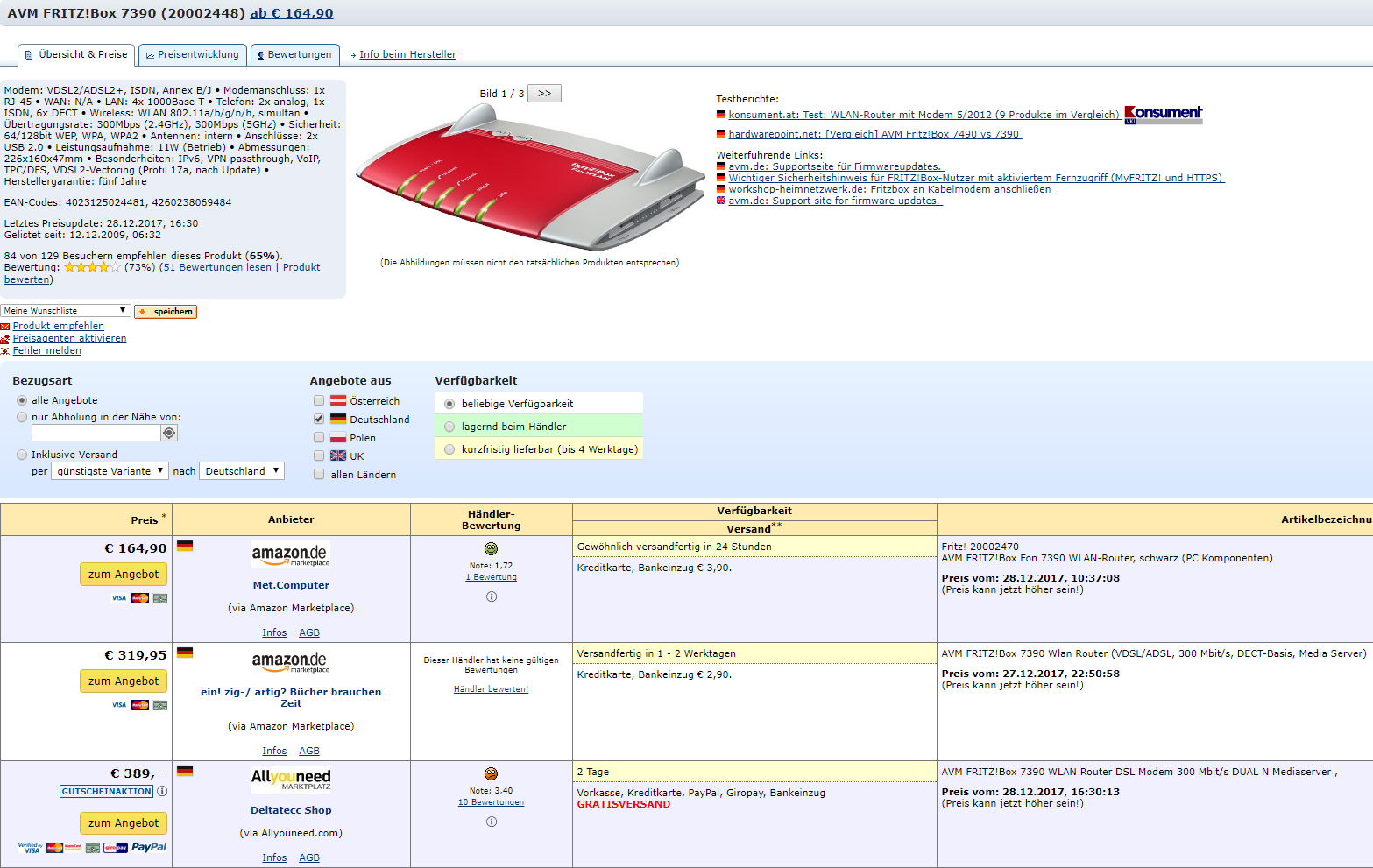
Task: Click the green smiley rating icon for Met.Computer
Action: click(x=492, y=548)
